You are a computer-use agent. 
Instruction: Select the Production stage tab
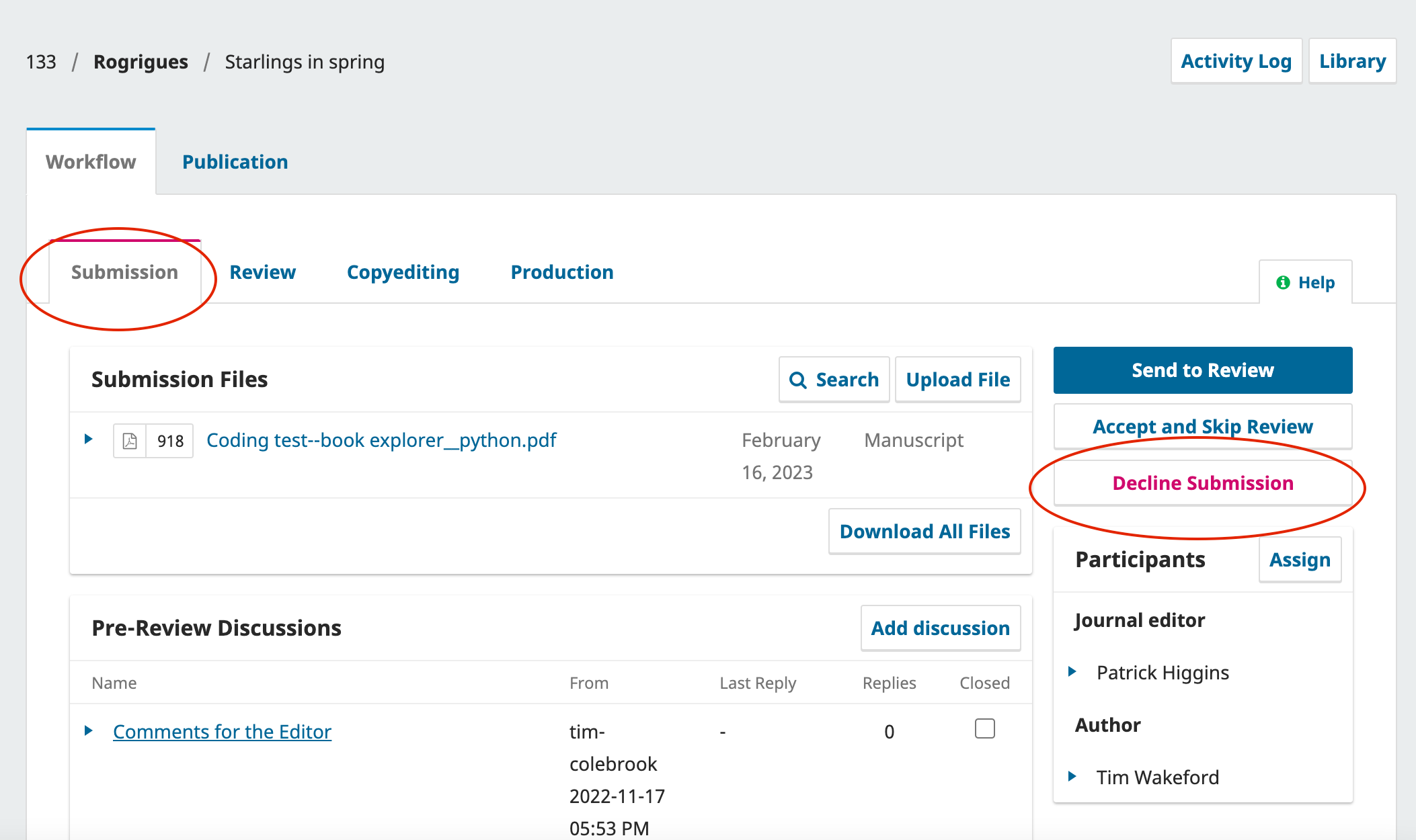click(561, 272)
